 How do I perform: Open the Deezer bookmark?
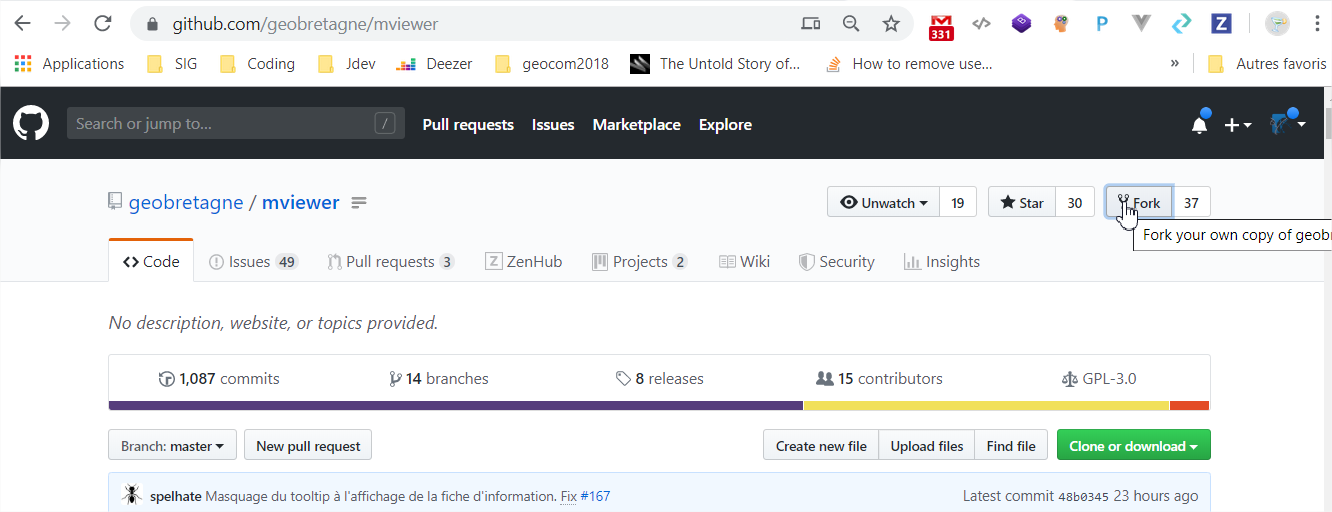tap(434, 64)
